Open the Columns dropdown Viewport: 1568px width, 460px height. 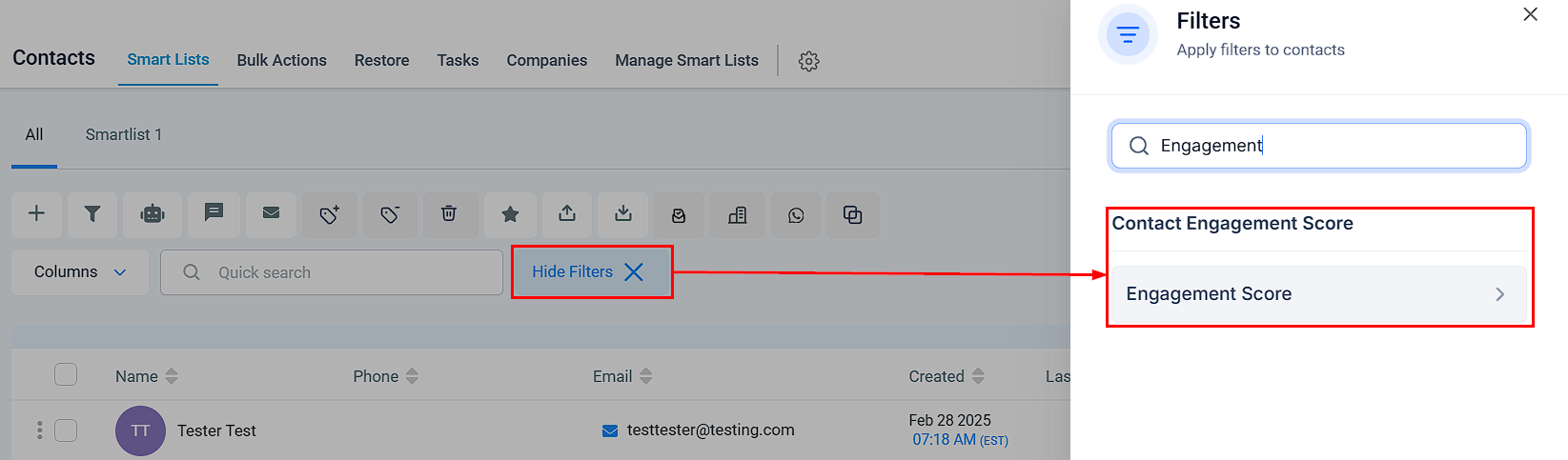click(80, 272)
